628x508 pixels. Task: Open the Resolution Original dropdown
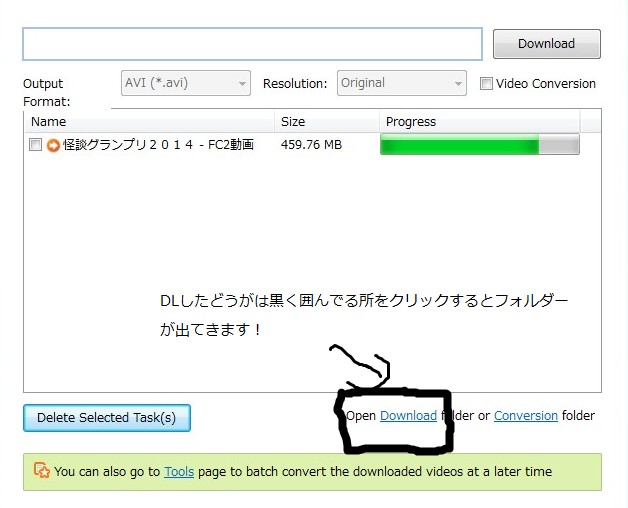click(x=402, y=83)
